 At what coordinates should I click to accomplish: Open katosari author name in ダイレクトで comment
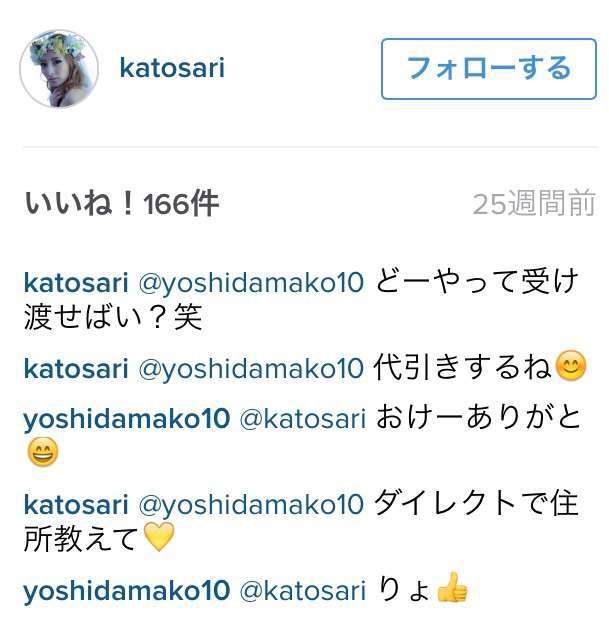pos(76,505)
